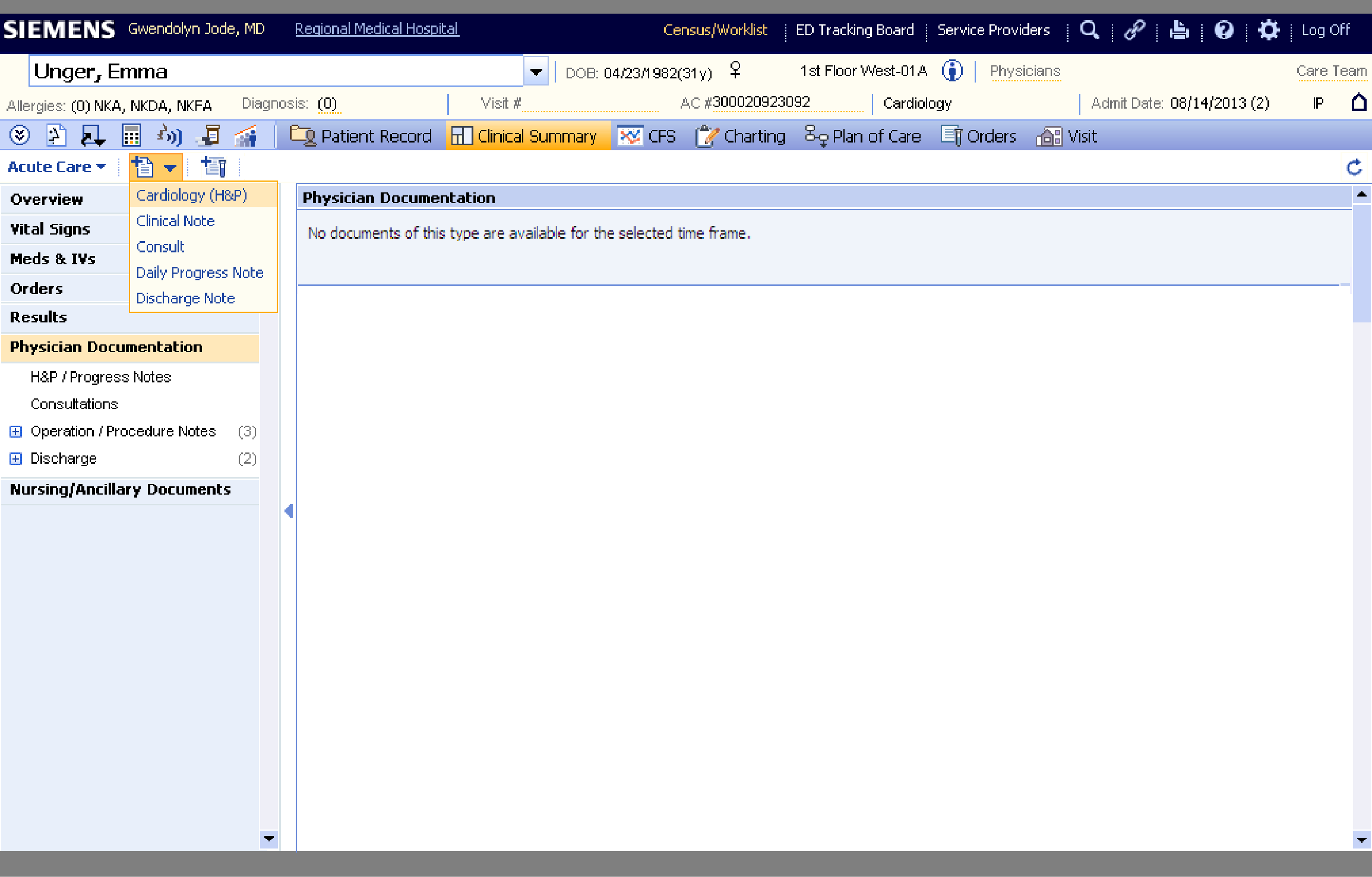Screen dimensions: 1372x877
Task: Click the search magnifier icon
Action: coord(1089,30)
